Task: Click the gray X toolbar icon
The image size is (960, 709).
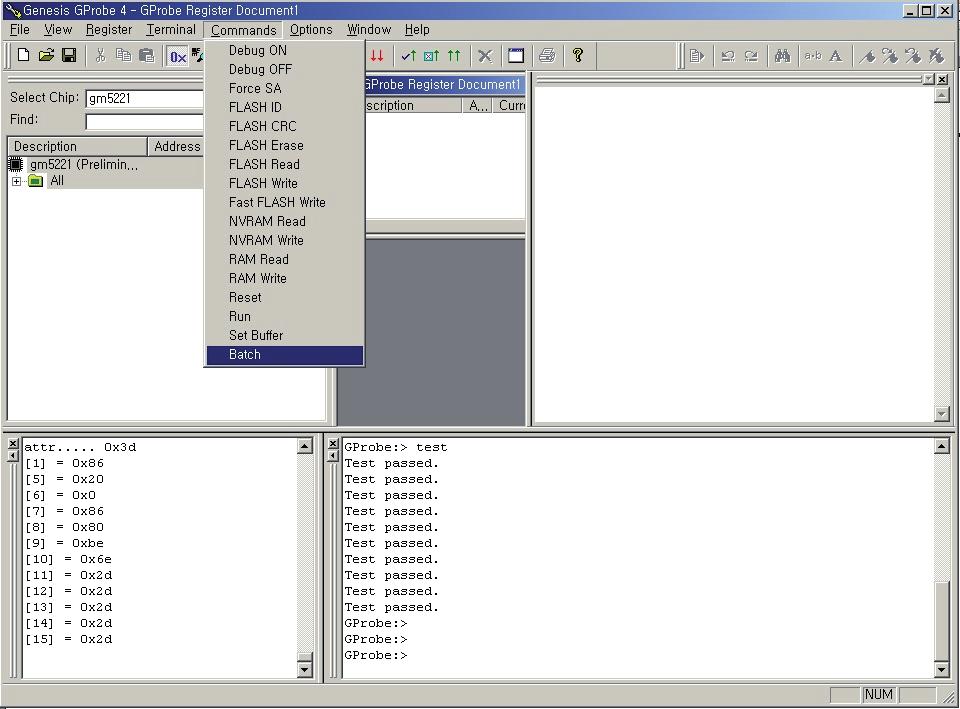Action: (x=485, y=56)
